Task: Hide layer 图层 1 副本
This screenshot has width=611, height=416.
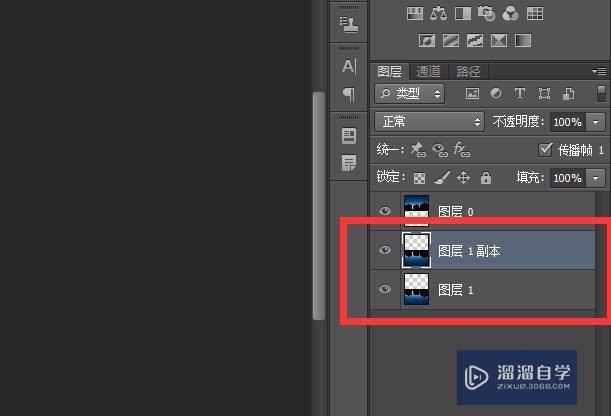Action: 385,250
